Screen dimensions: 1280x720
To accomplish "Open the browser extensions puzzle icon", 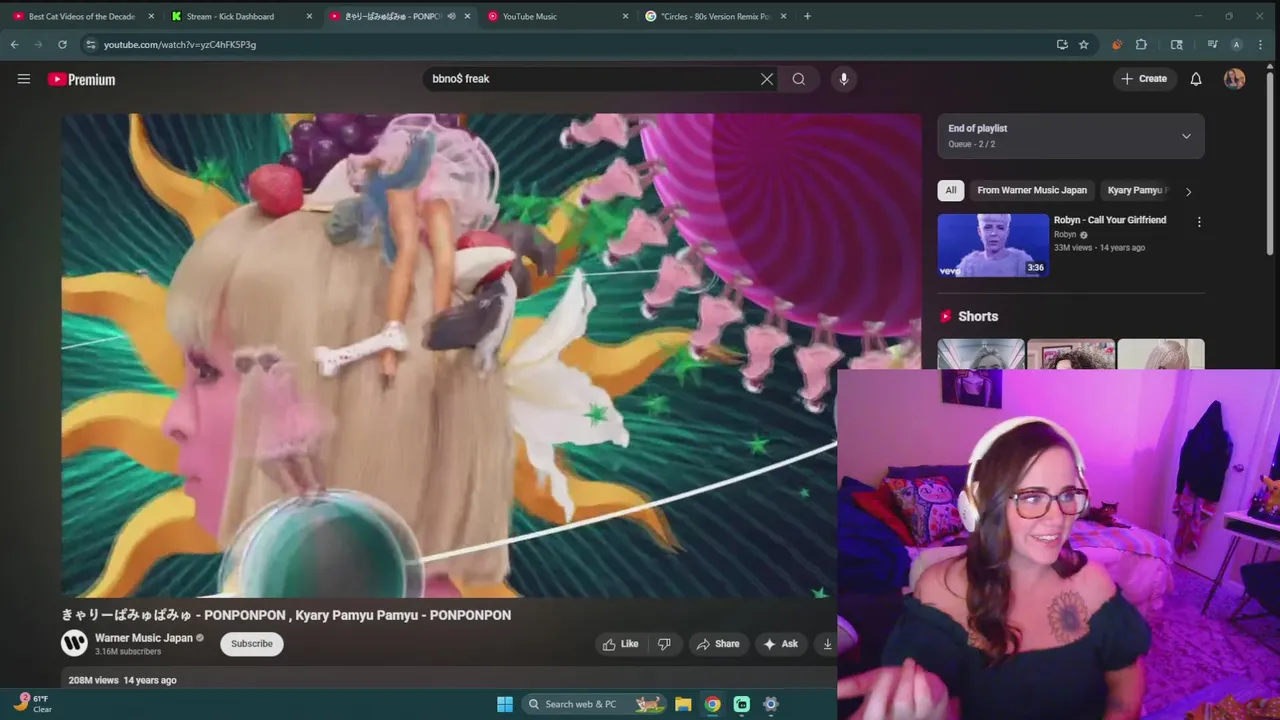I will [1141, 44].
